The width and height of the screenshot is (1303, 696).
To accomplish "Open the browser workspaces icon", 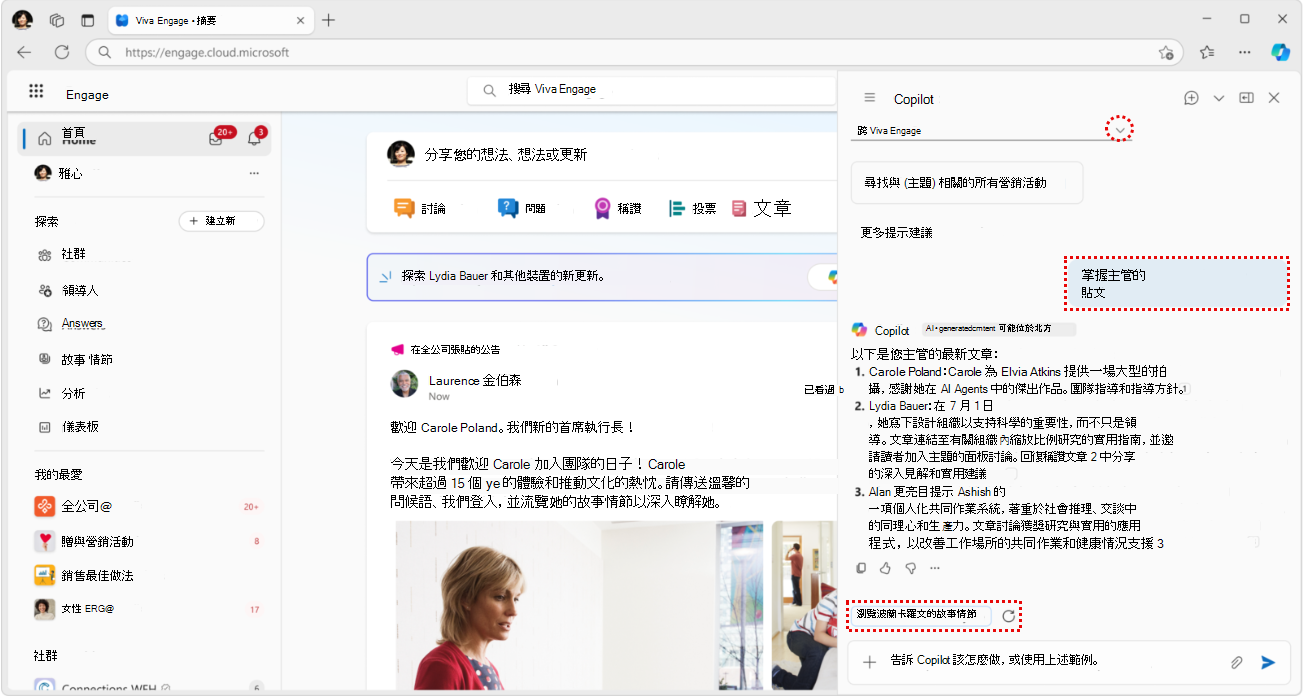I will pyautogui.click(x=57, y=20).
